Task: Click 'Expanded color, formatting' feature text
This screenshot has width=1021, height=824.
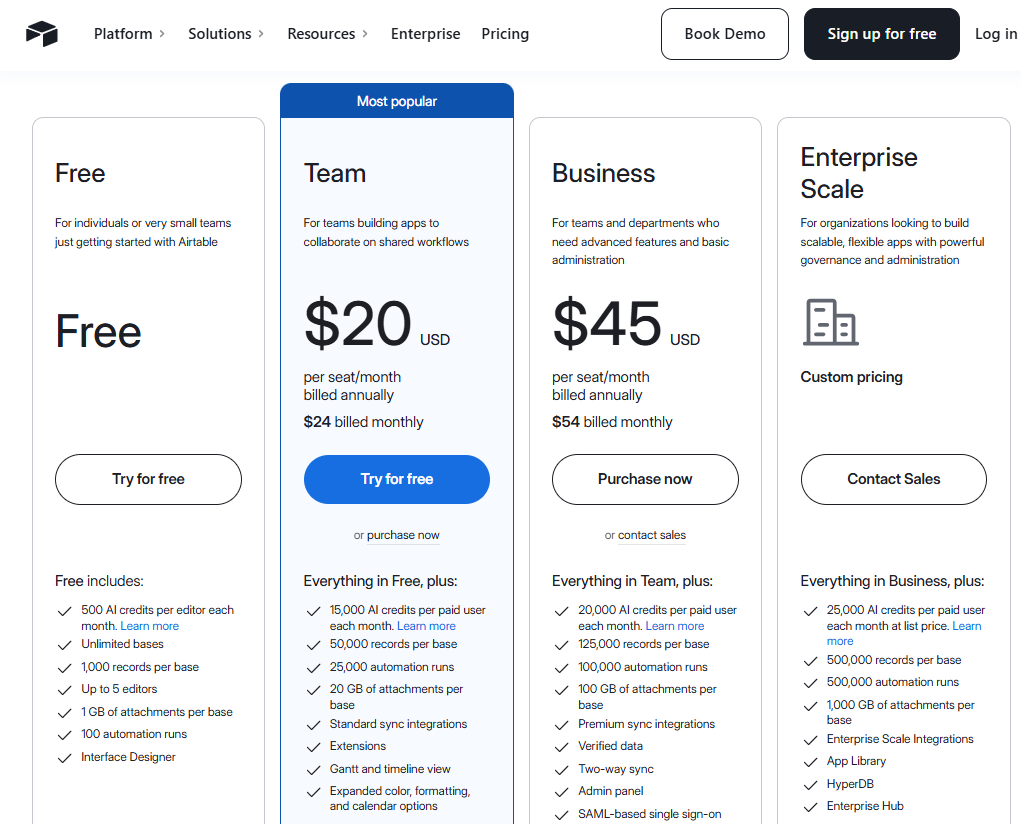Action: tap(400, 799)
